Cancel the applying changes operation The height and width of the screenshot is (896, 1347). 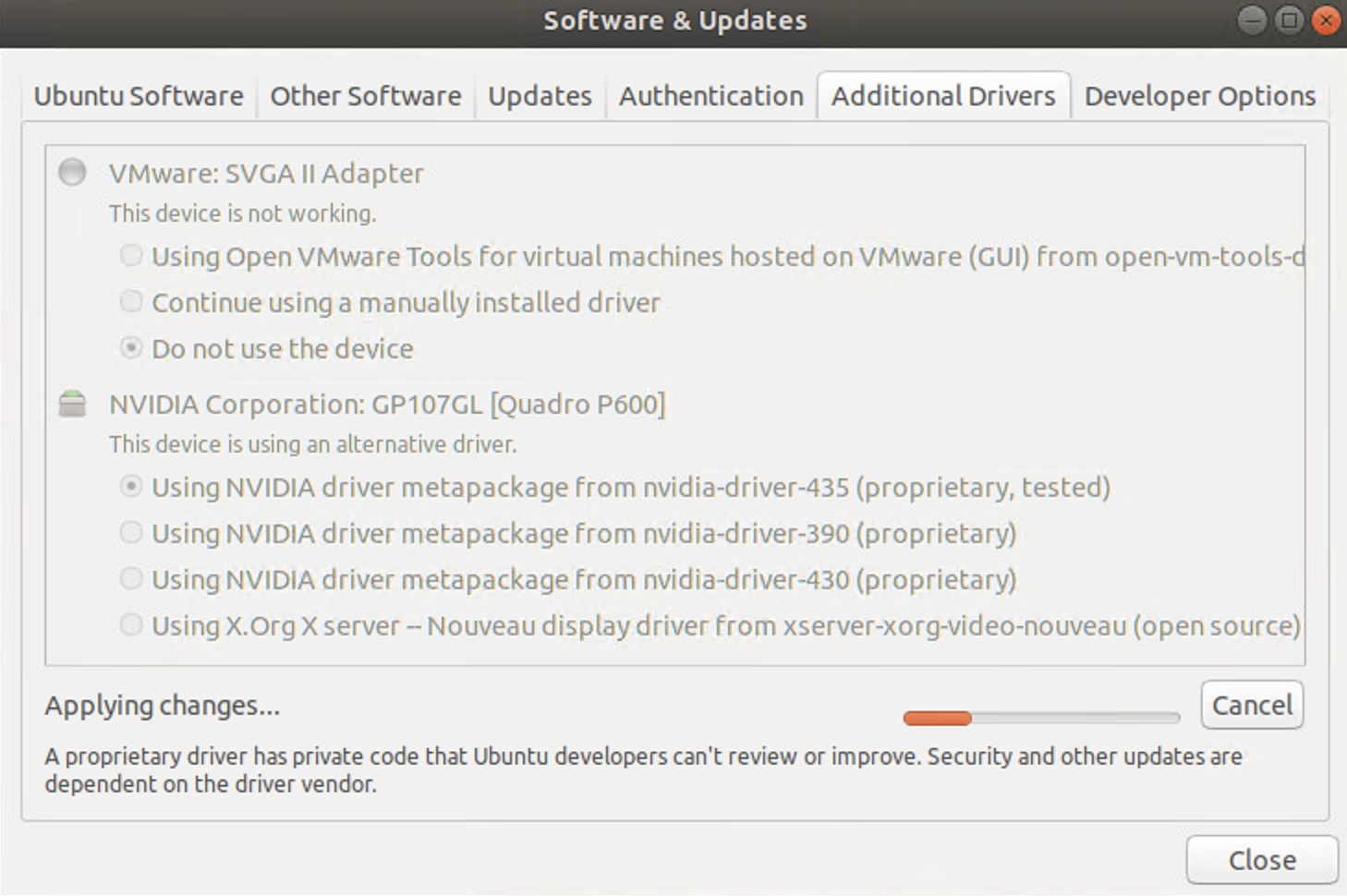click(x=1252, y=706)
